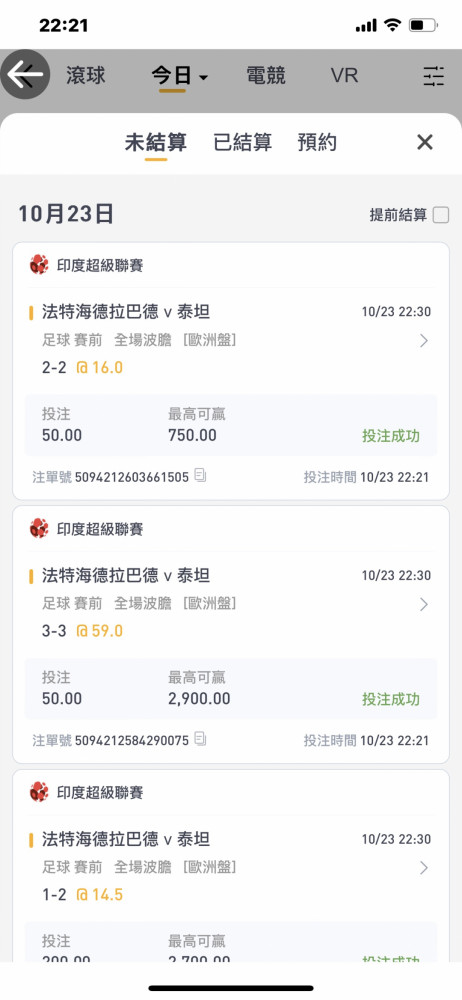The height and width of the screenshot is (1000, 462).
Task: Go to the VR section
Action: point(344,76)
